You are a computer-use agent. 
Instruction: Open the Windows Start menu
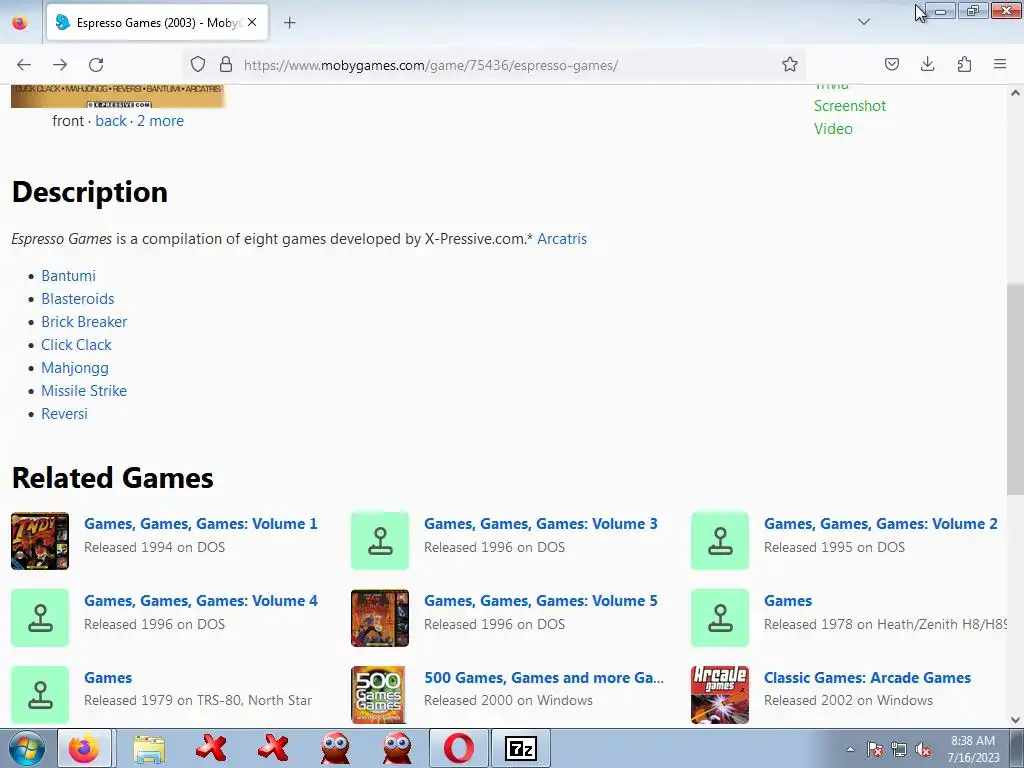point(26,748)
